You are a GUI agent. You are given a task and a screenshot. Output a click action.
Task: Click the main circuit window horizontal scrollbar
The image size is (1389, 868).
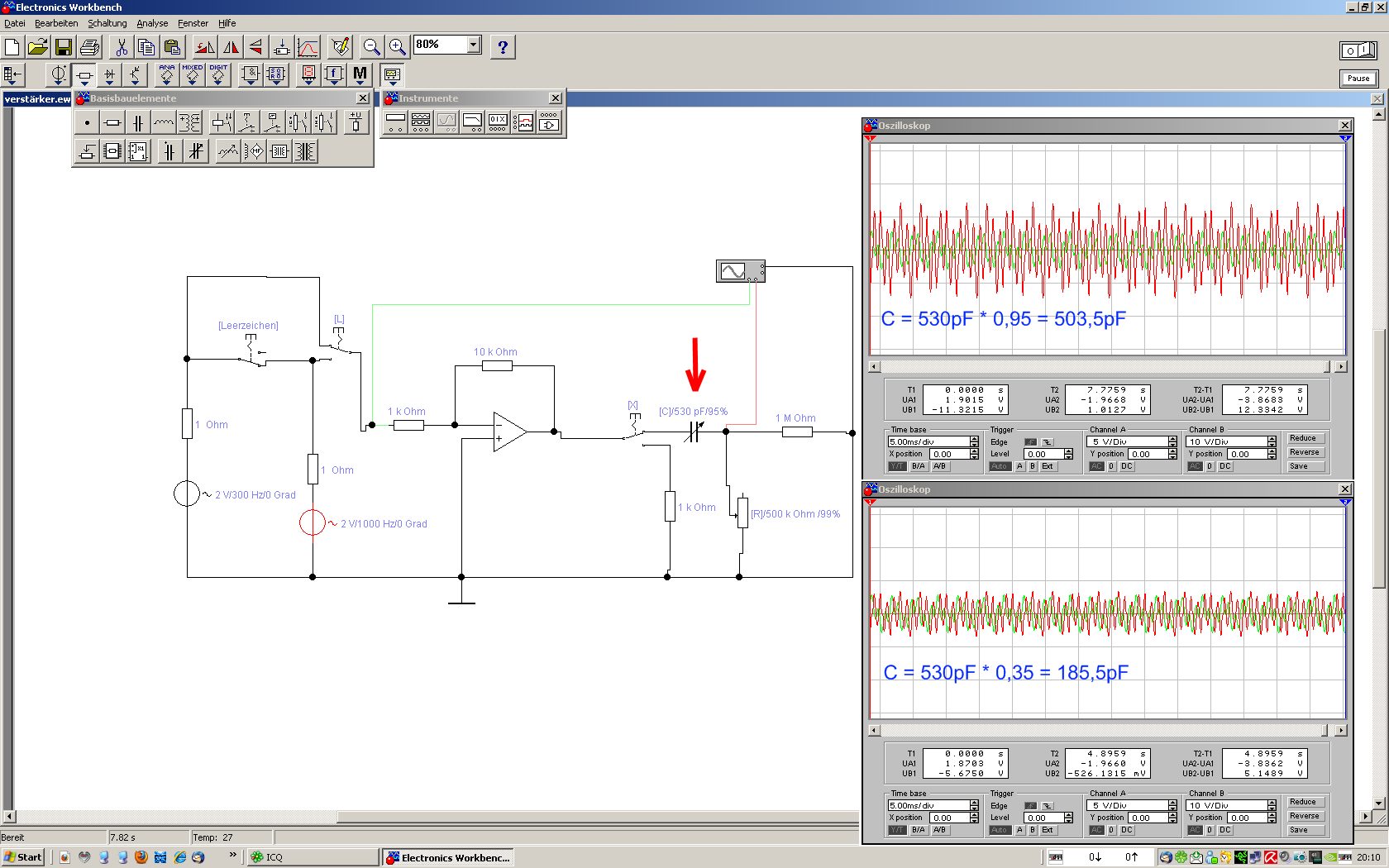(430, 817)
